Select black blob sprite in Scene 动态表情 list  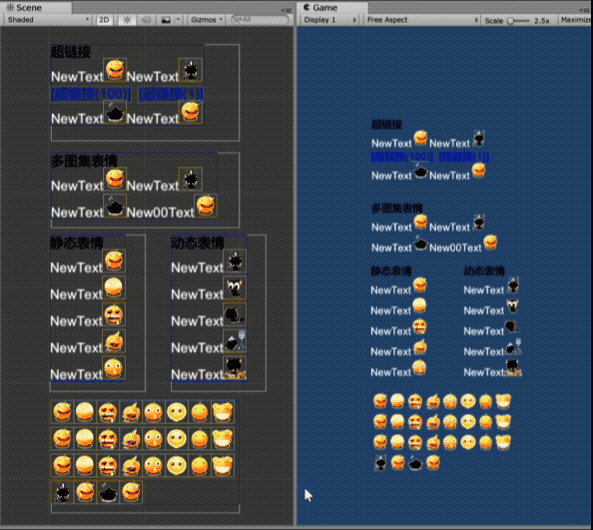click(x=235, y=314)
